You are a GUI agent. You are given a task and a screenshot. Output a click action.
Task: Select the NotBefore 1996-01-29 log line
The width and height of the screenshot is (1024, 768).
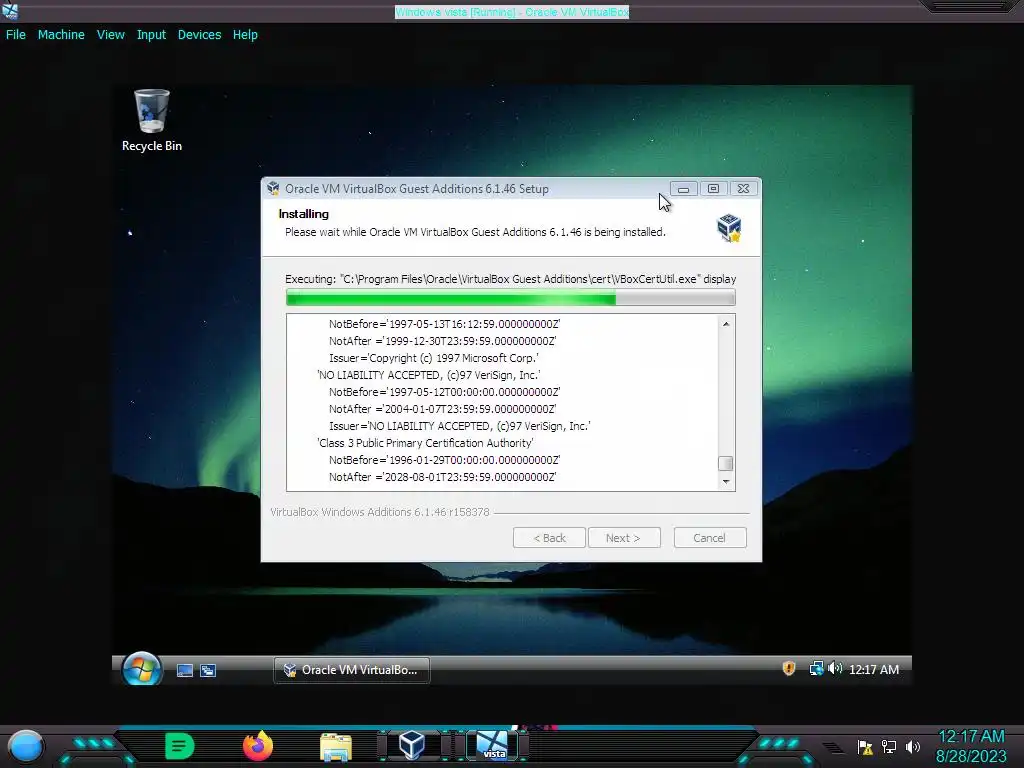coord(444,460)
